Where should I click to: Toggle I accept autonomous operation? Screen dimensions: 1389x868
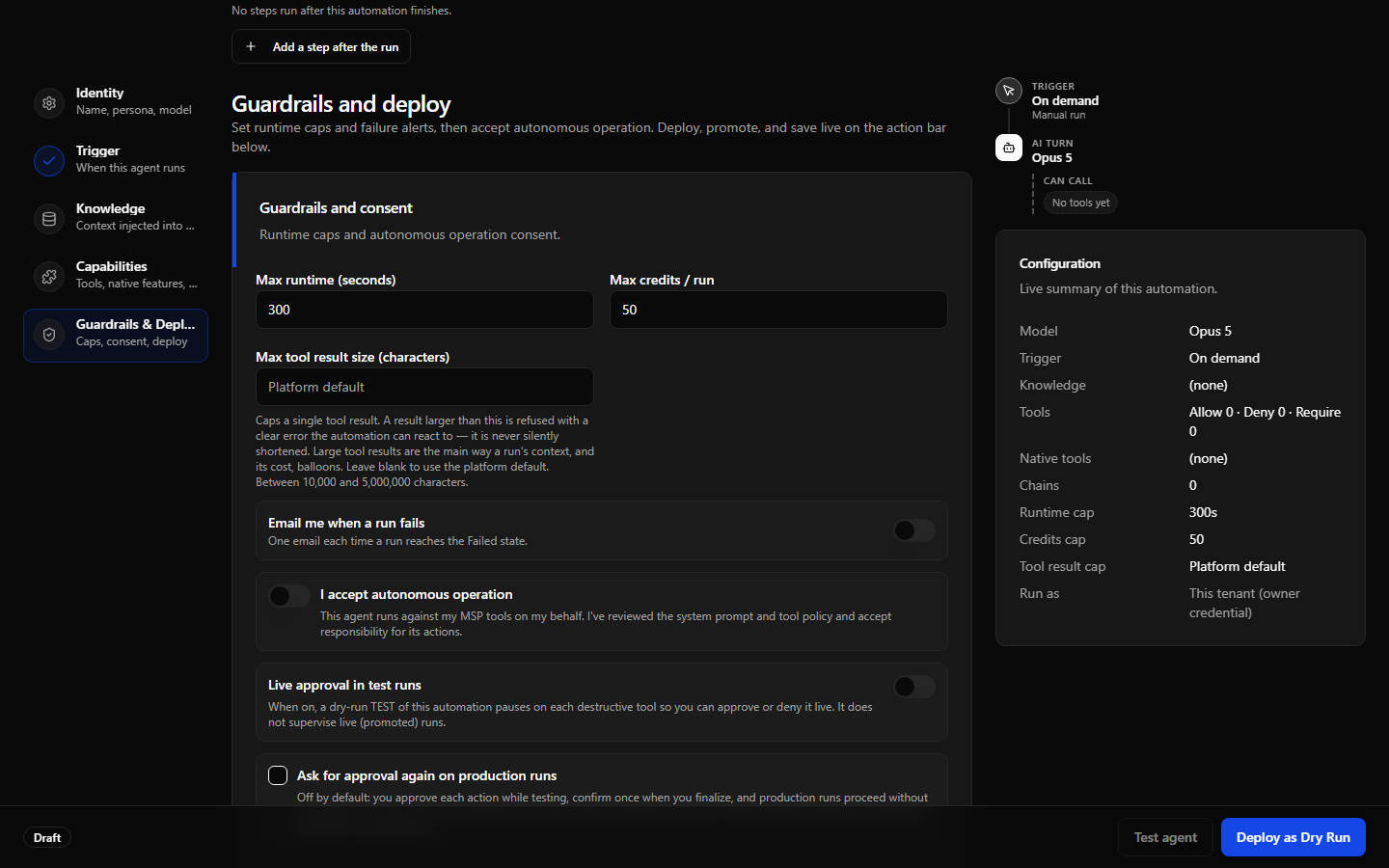pos(288,596)
